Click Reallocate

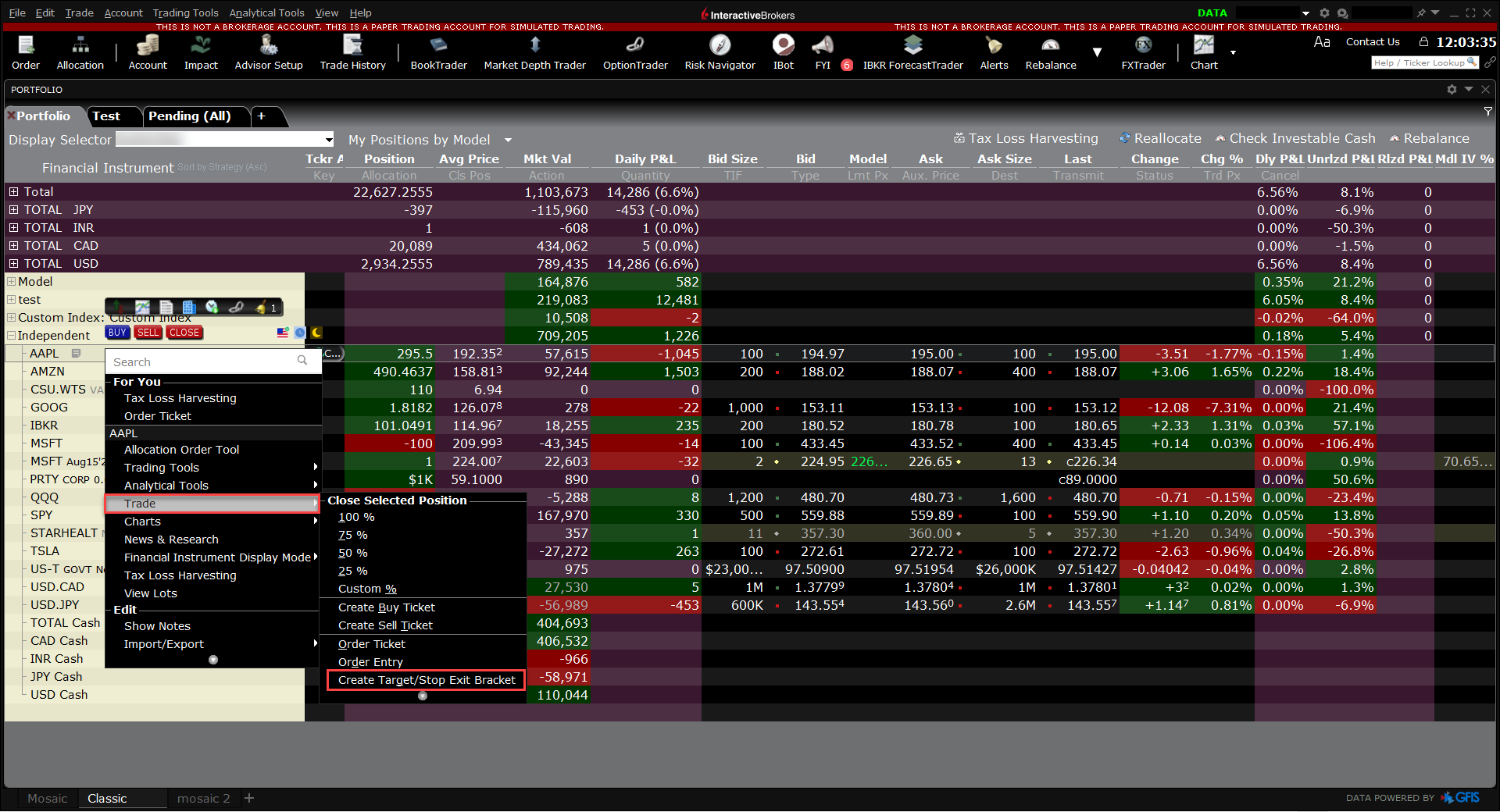(x=1160, y=138)
